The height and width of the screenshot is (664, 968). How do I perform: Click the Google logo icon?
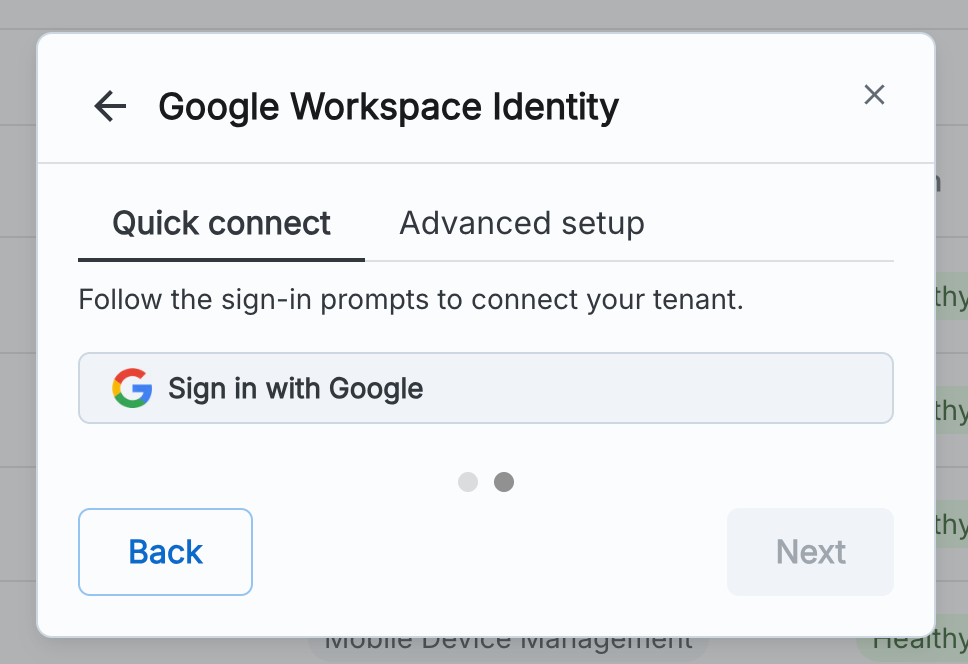(x=132, y=388)
